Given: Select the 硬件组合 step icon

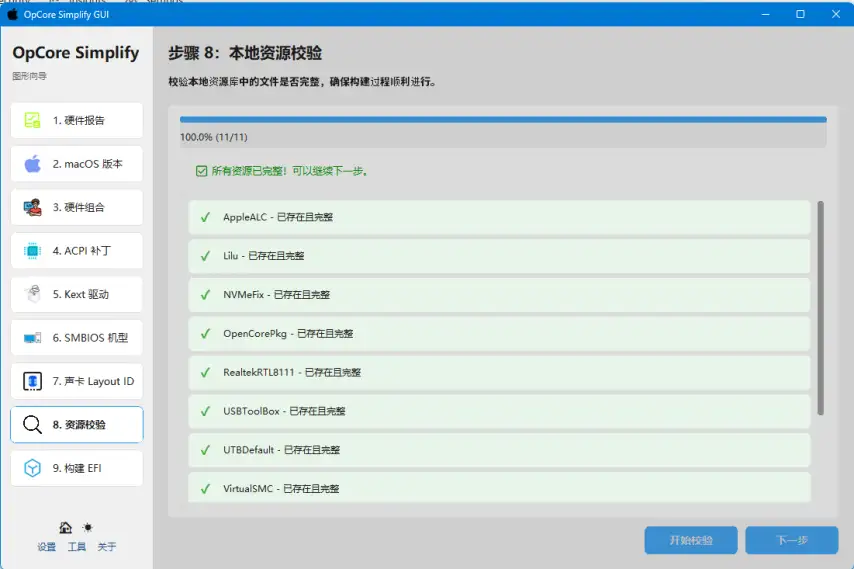Looking at the screenshot, I should (x=32, y=207).
